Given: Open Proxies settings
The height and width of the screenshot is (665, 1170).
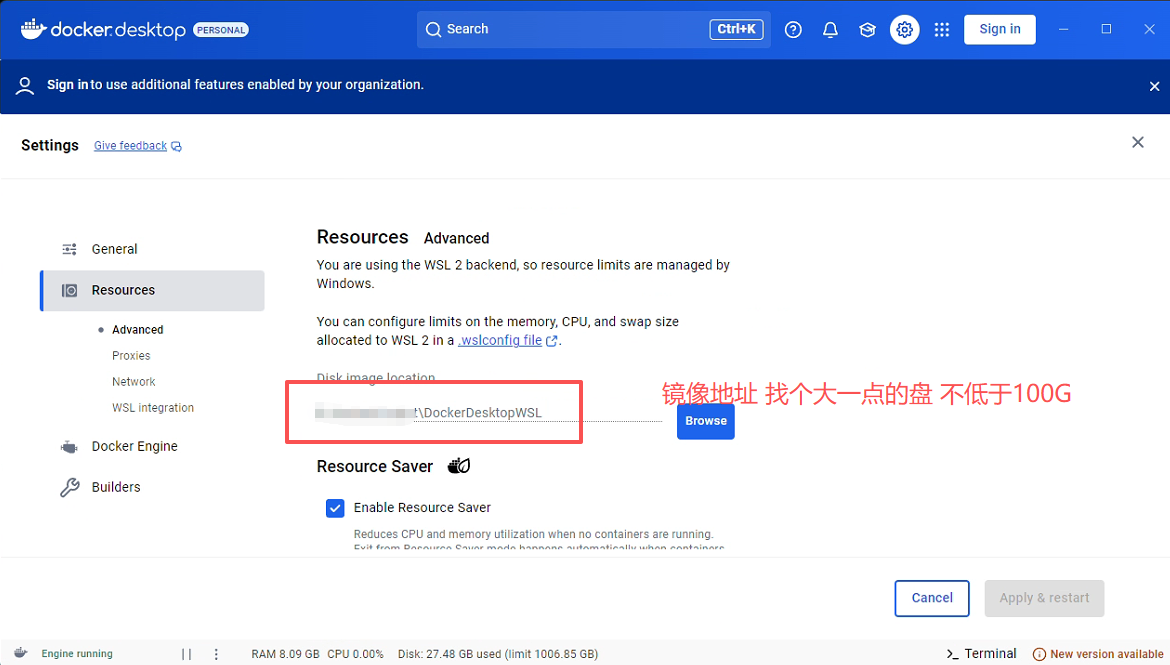Looking at the screenshot, I should (x=131, y=356).
